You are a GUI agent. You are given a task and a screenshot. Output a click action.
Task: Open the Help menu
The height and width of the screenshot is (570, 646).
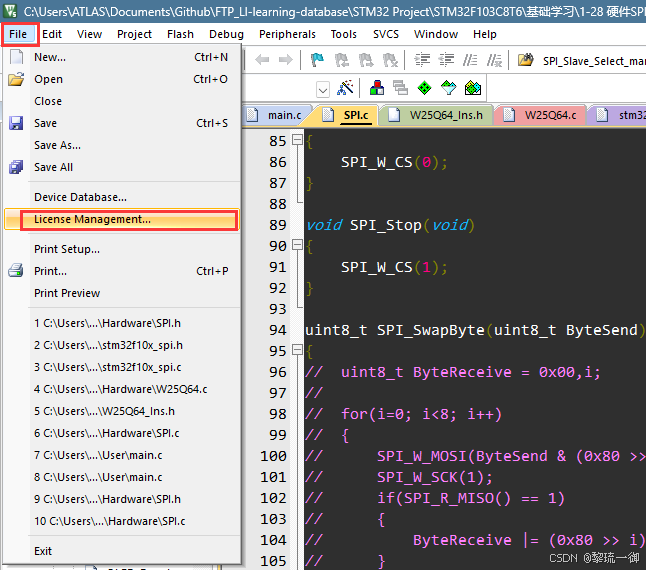(484, 34)
